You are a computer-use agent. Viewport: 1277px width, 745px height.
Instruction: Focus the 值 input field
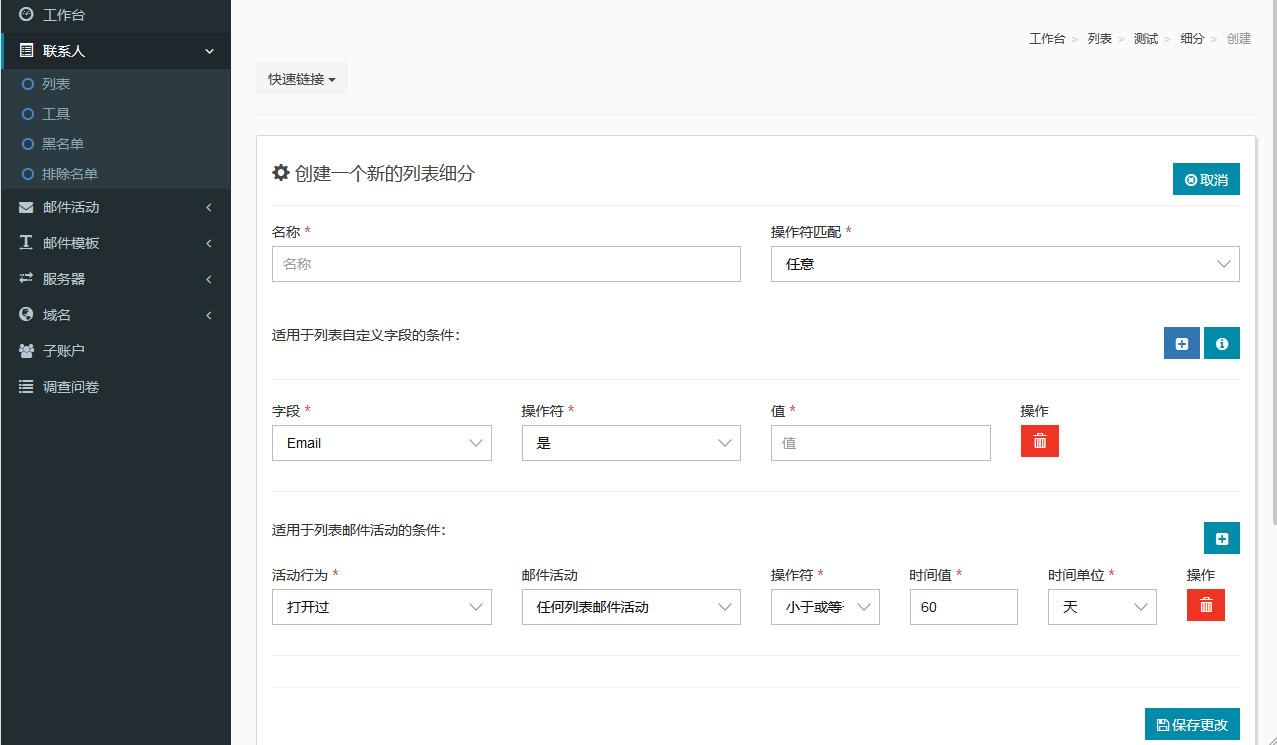click(881, 443)
